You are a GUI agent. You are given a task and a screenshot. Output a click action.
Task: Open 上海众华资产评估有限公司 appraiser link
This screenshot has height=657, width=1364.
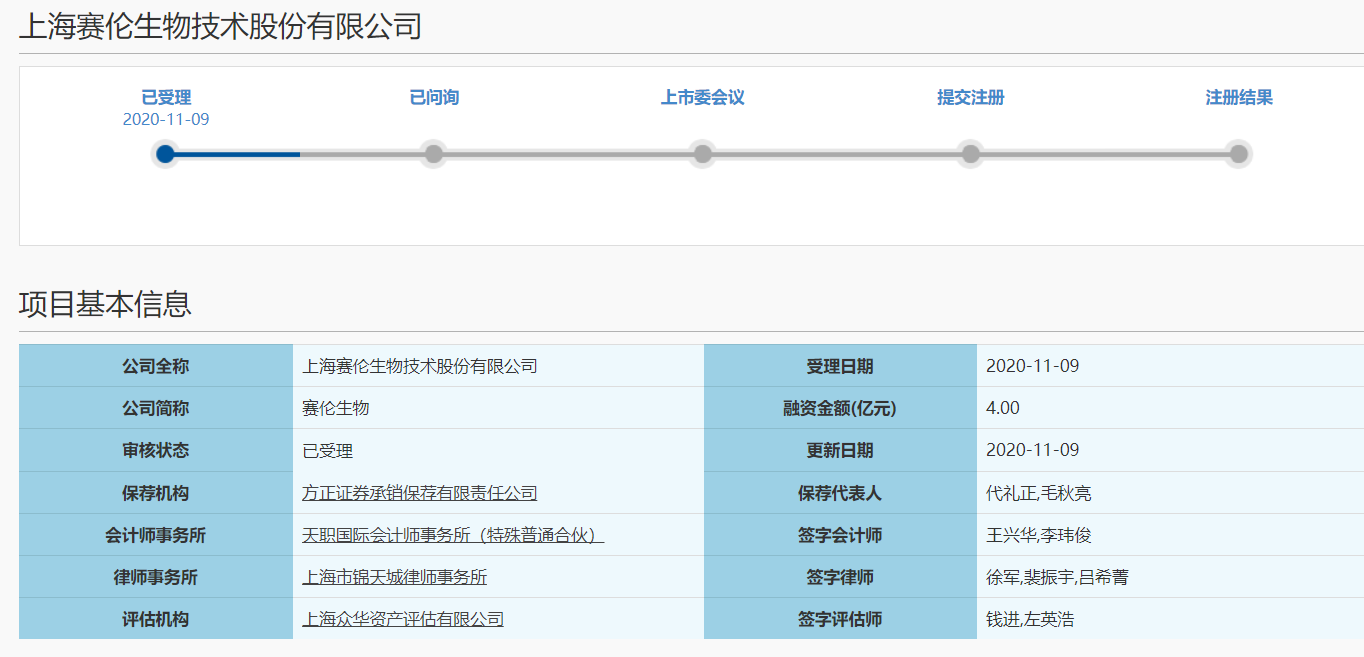click(x=403, y=619)
